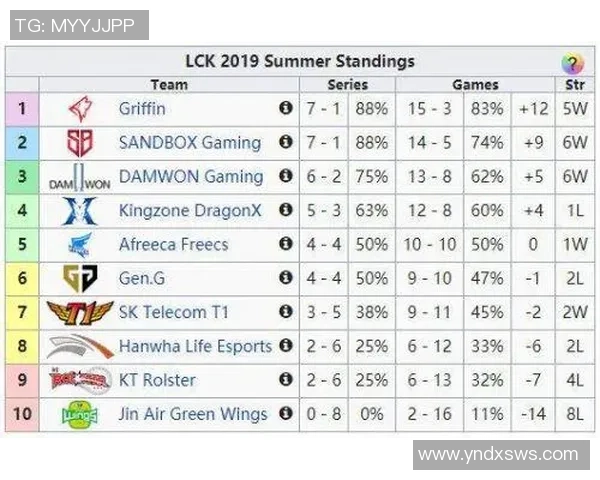The height and width of the screenshot is (480, 600).
Task: Click the Str column header
Action: (x=574, y=85)
